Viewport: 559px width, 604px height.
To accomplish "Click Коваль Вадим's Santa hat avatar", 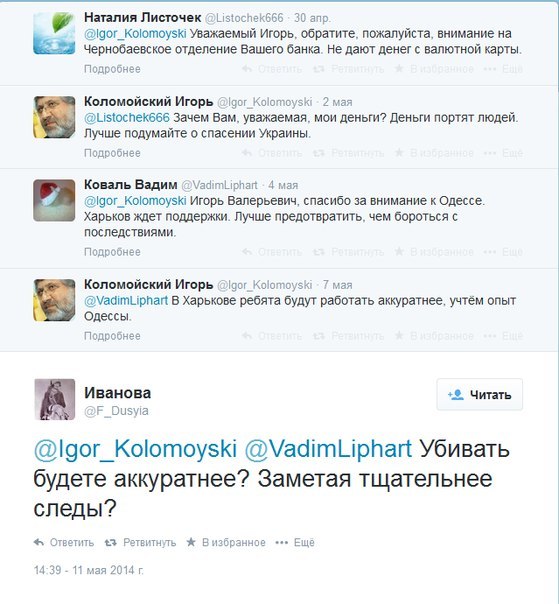I will [54, 200].
